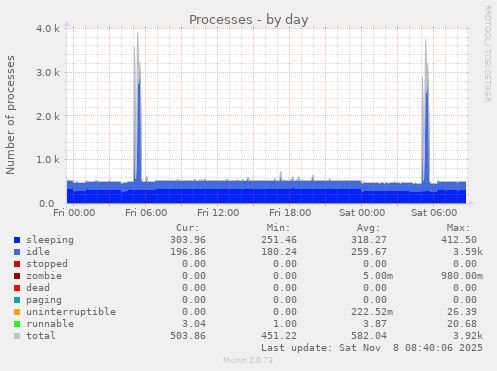Click the 'Fri 12:00' x-axis label
Image resolution: width=497 pixels, height=371 pixels.
(218, 213)
